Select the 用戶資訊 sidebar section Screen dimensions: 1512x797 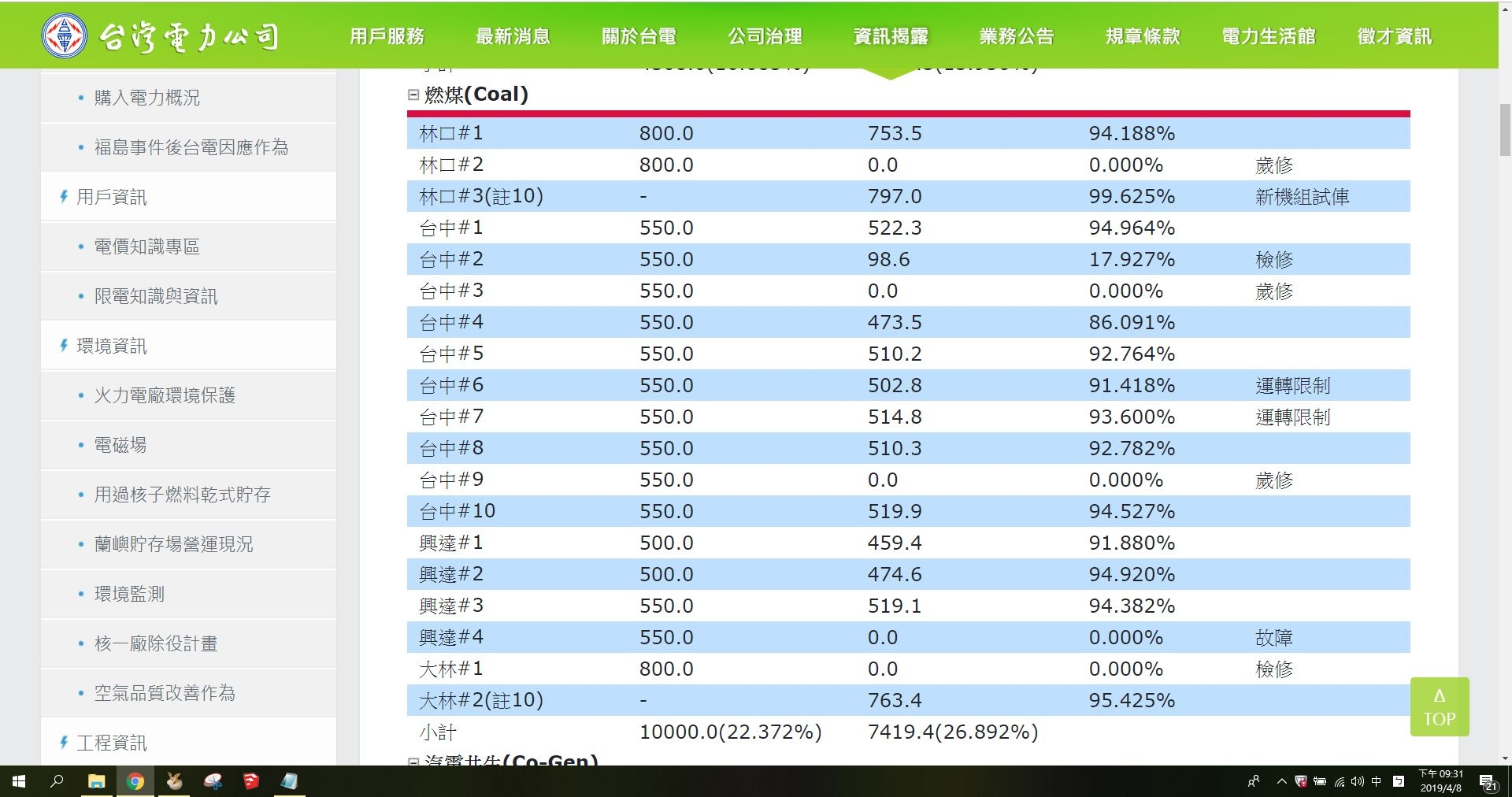111,197
